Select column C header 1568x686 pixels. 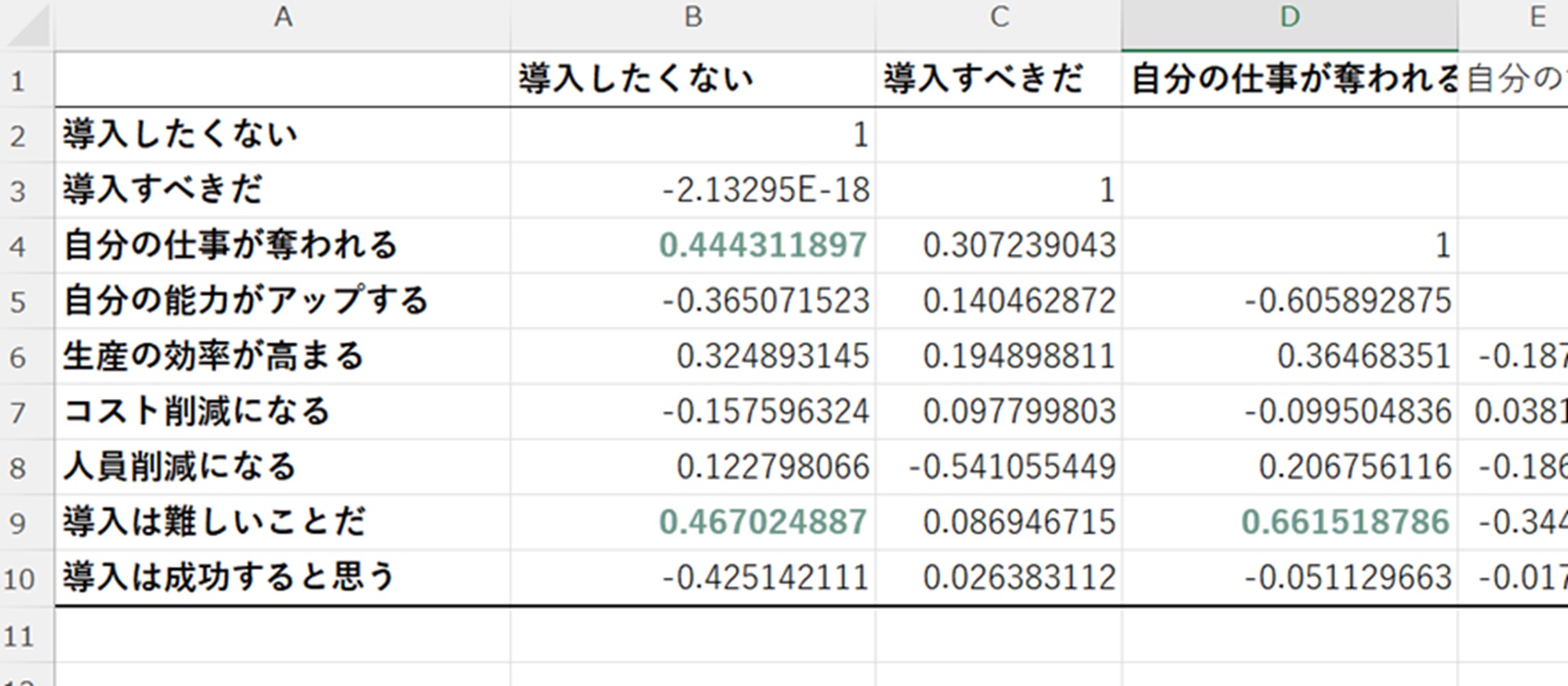[x=999, y=17]
